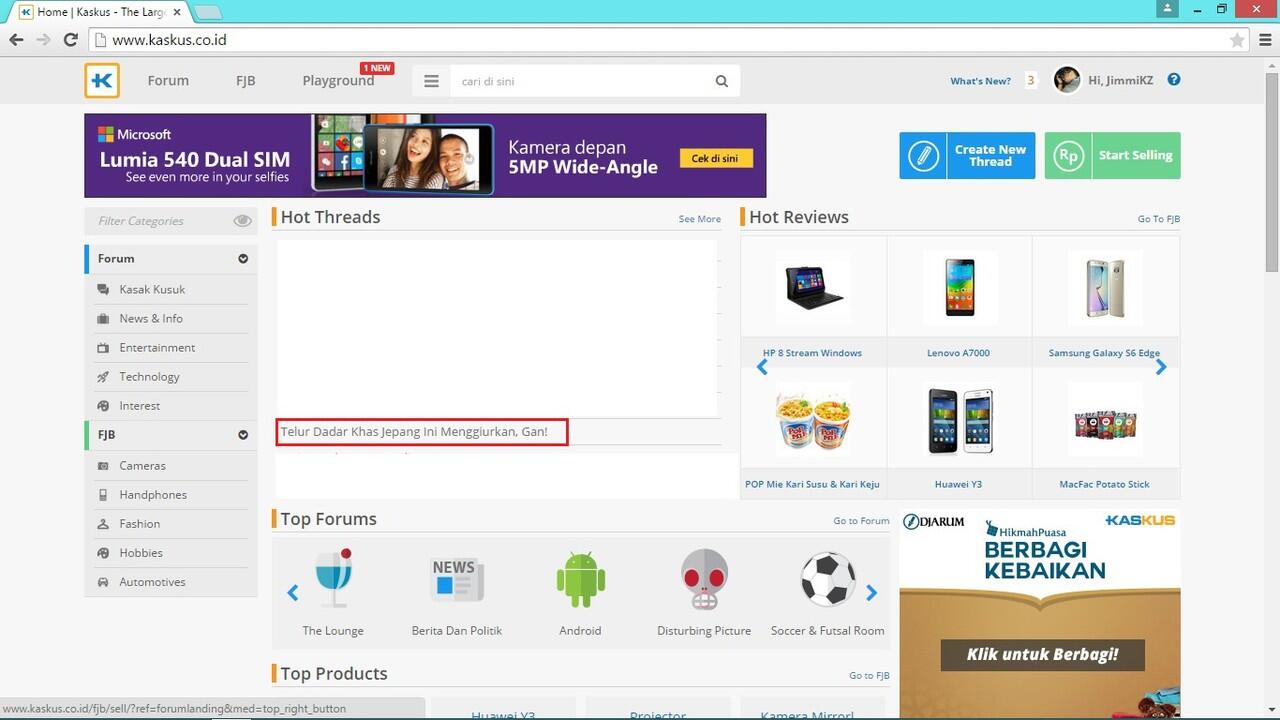Show previous Top Forums with left arrow
1280x720 pixels.
click(x=293, y=593)
